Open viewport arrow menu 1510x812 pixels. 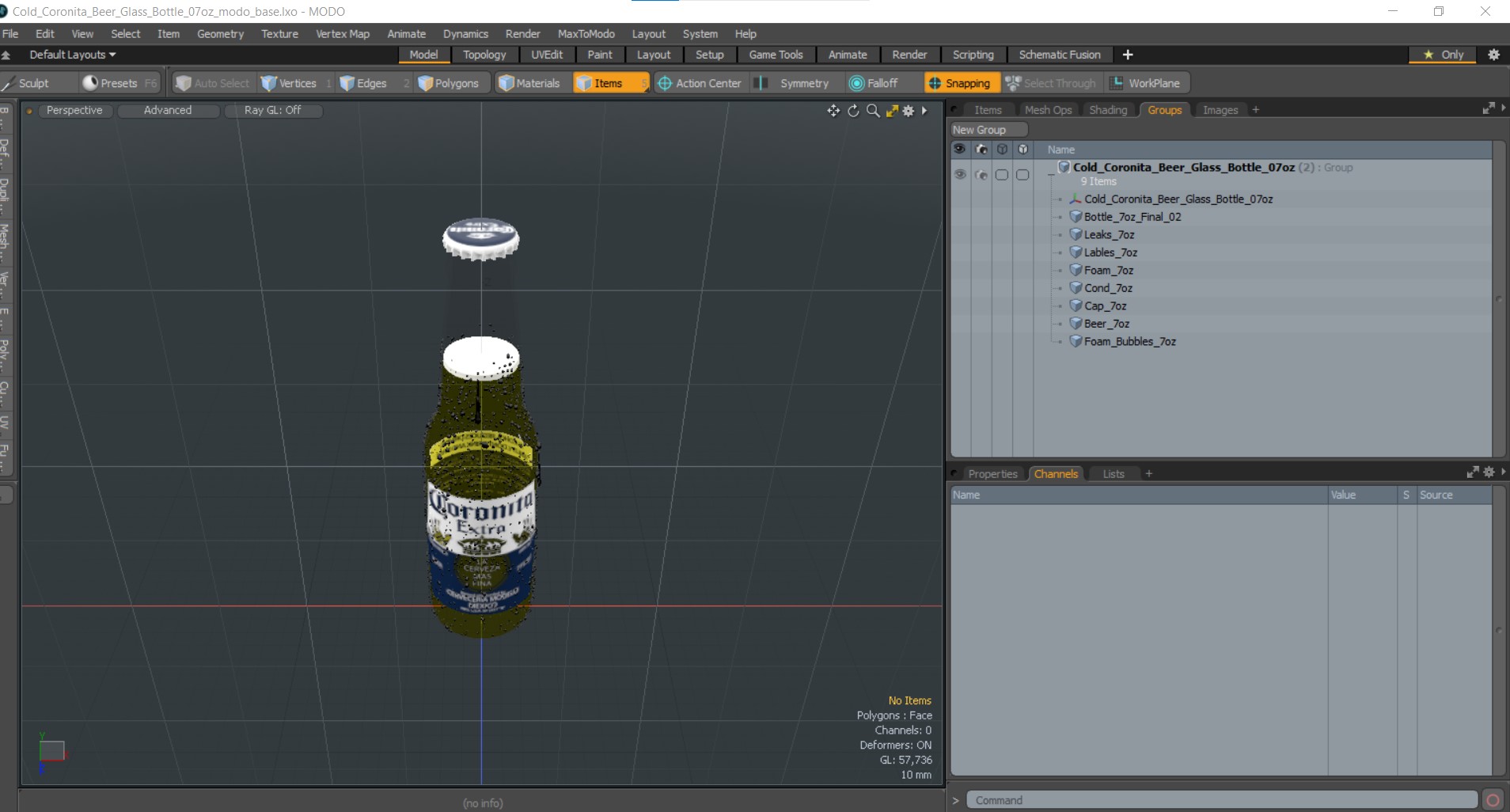pos(924,111)
